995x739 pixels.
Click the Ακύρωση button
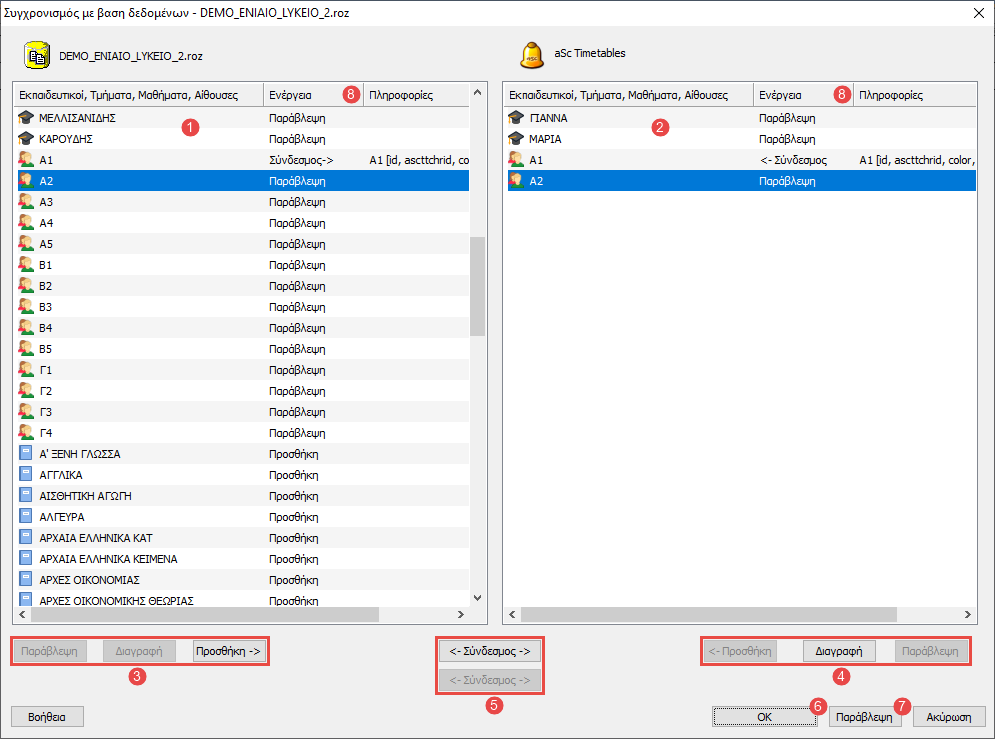point(949,717)
